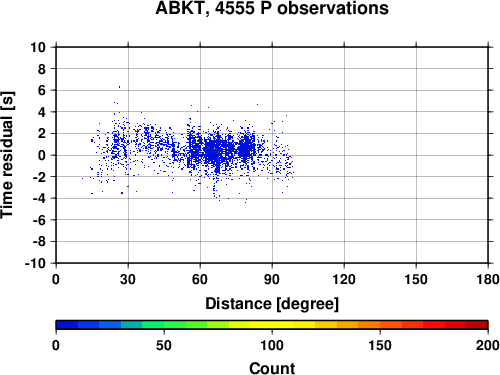This screenshot has height=375, width=500.
Task: Click the dark blue start of the colorbar
Action: 67,325
